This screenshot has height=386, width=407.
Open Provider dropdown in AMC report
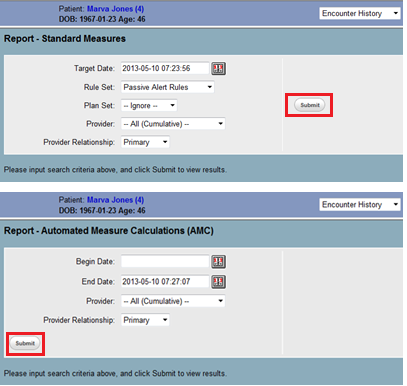pos(173,301)
